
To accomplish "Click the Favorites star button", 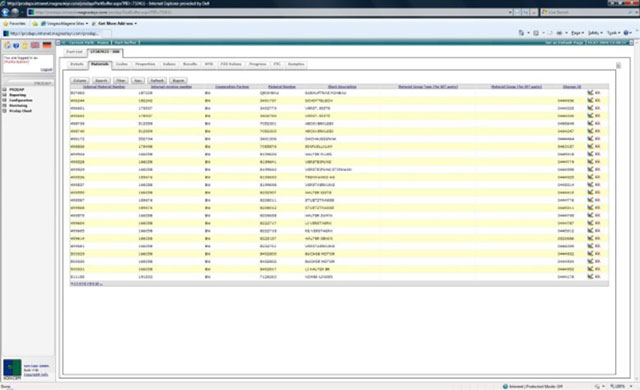I will click(x=15, y=24).
